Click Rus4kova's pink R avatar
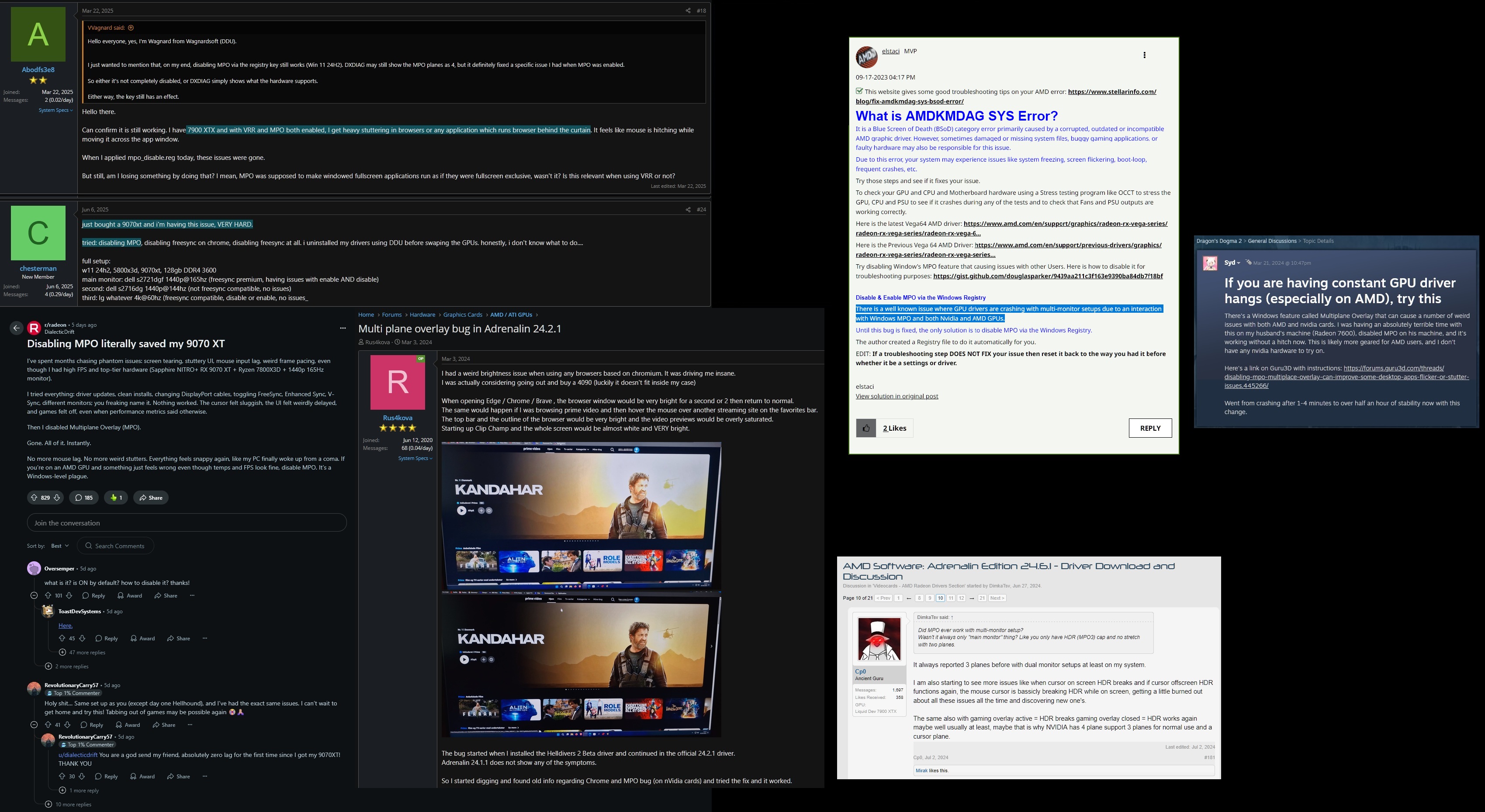1485x812 pixels. pos(397,382)
